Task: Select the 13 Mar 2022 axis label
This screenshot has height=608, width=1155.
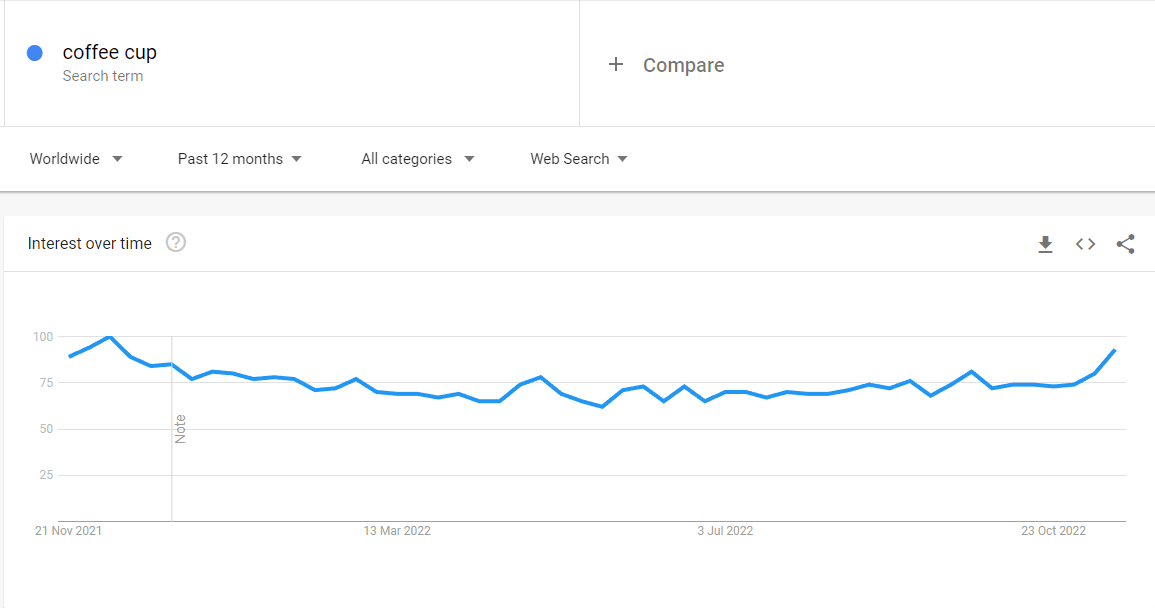Action: coord(397,531)
